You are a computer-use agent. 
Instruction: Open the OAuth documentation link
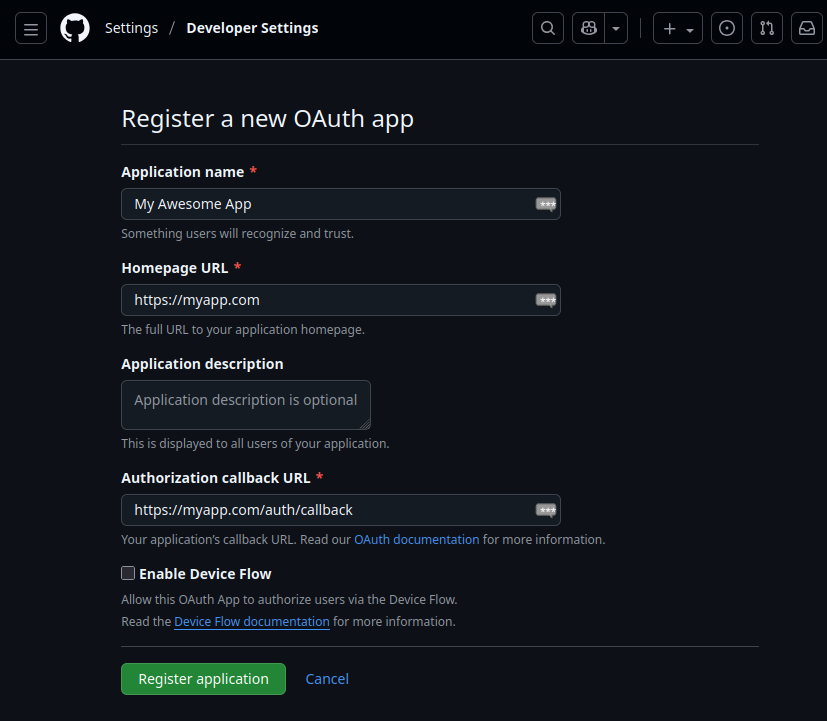[416, 539]
